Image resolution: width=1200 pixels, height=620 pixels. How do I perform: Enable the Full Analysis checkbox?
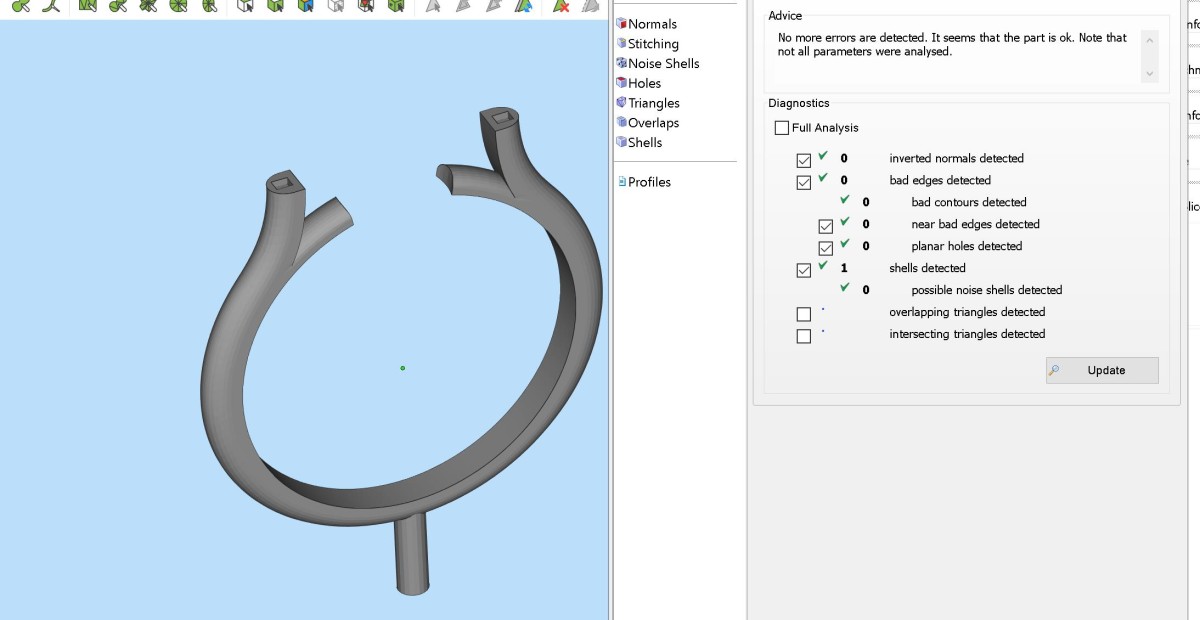782,128
